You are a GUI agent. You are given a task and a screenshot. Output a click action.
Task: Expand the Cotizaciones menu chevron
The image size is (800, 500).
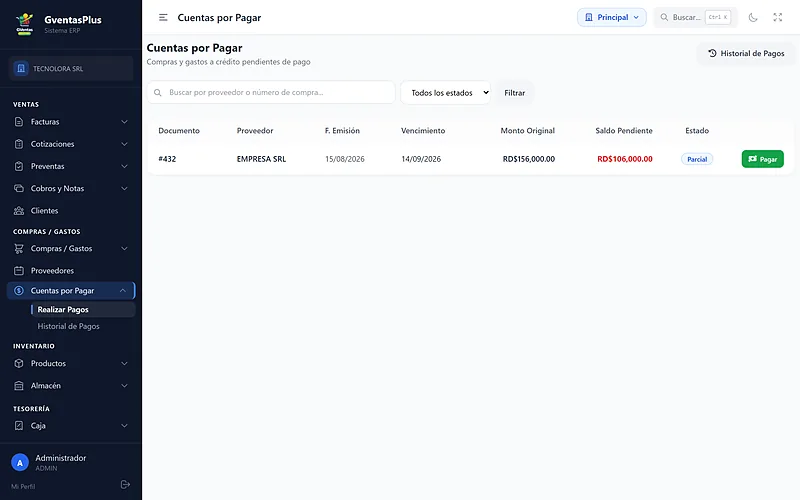coord(124,144)
